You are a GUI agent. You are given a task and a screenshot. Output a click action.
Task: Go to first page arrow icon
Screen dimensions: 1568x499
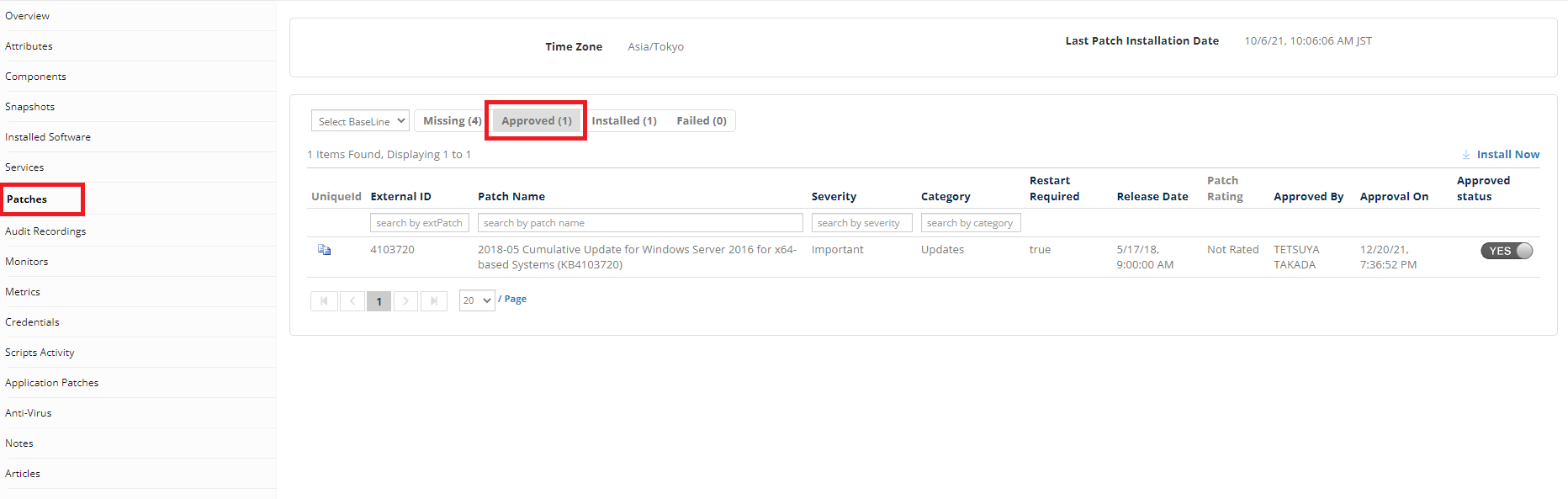coord(324,301)
